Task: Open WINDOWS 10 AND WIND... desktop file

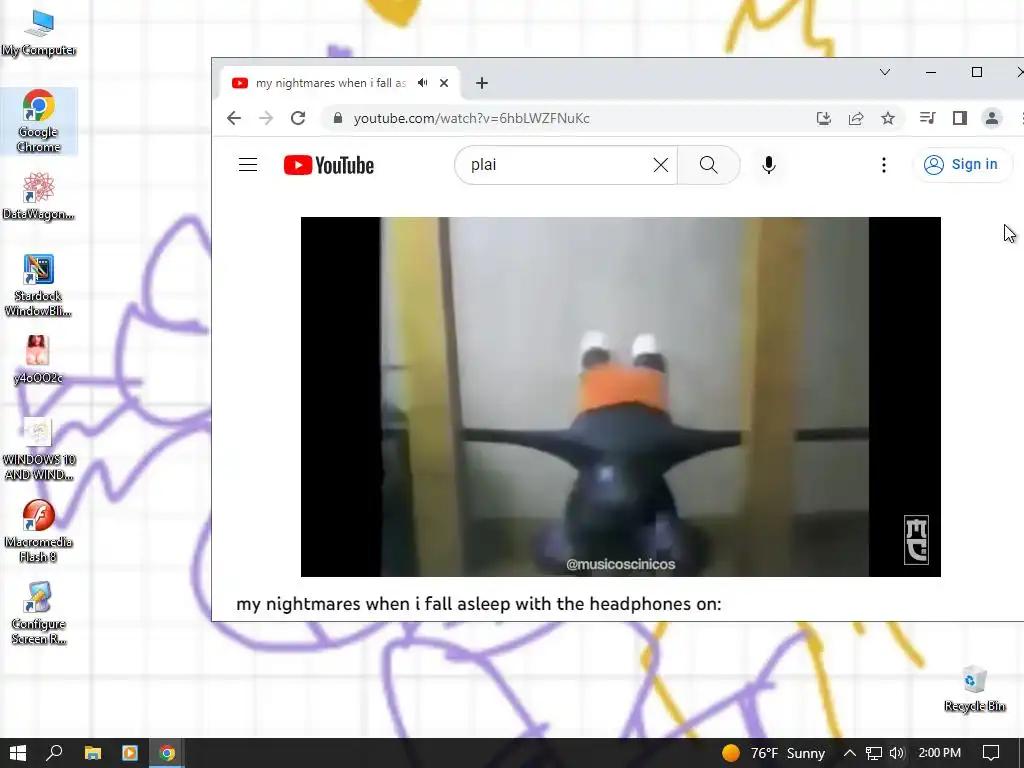Action: [x=39, y=449]
